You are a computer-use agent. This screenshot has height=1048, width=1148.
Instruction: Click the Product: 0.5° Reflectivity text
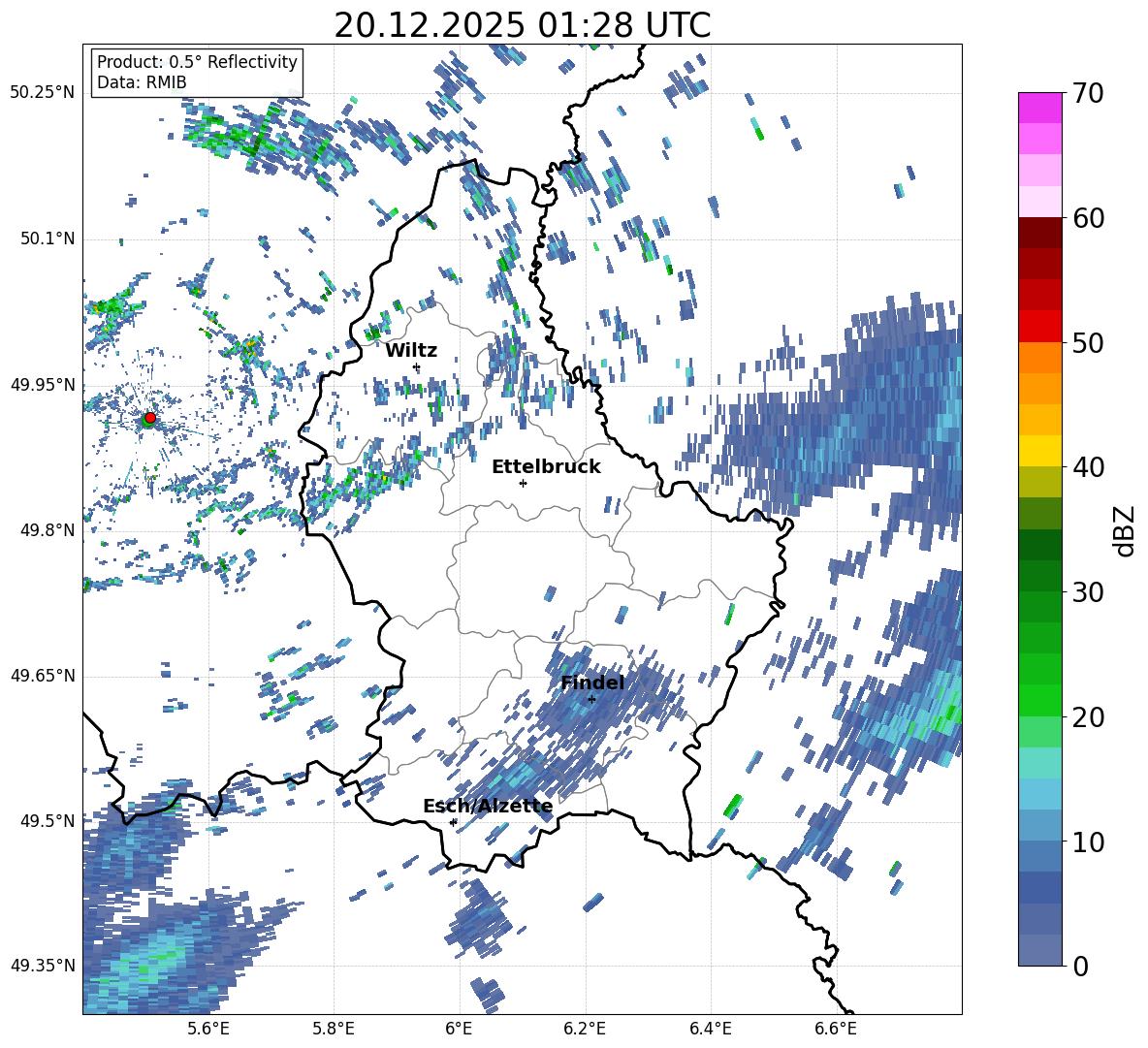[197, 62]
